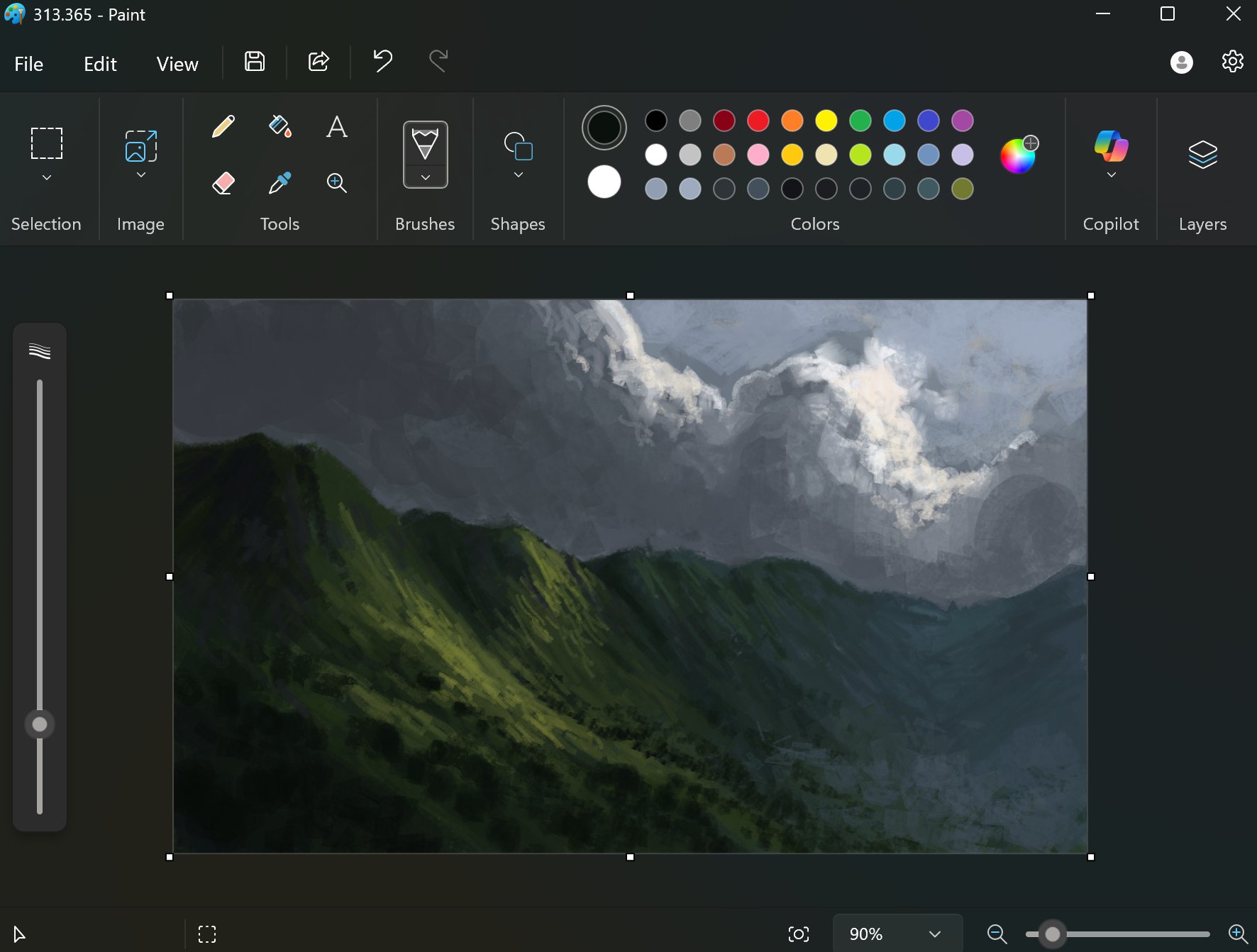Pick the red palette color

758,121
